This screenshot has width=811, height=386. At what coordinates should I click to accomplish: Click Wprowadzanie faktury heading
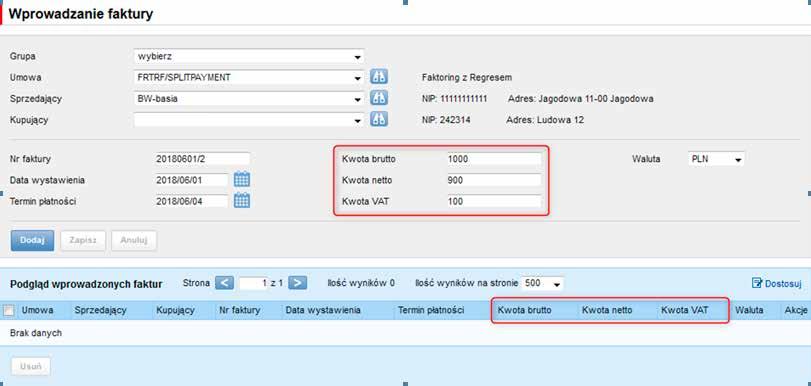(x=81, y=14)
